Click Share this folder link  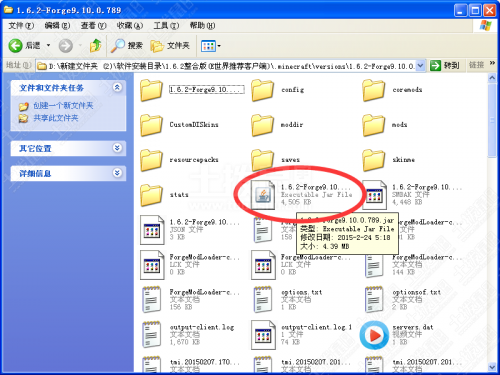(x=56, y=118)
